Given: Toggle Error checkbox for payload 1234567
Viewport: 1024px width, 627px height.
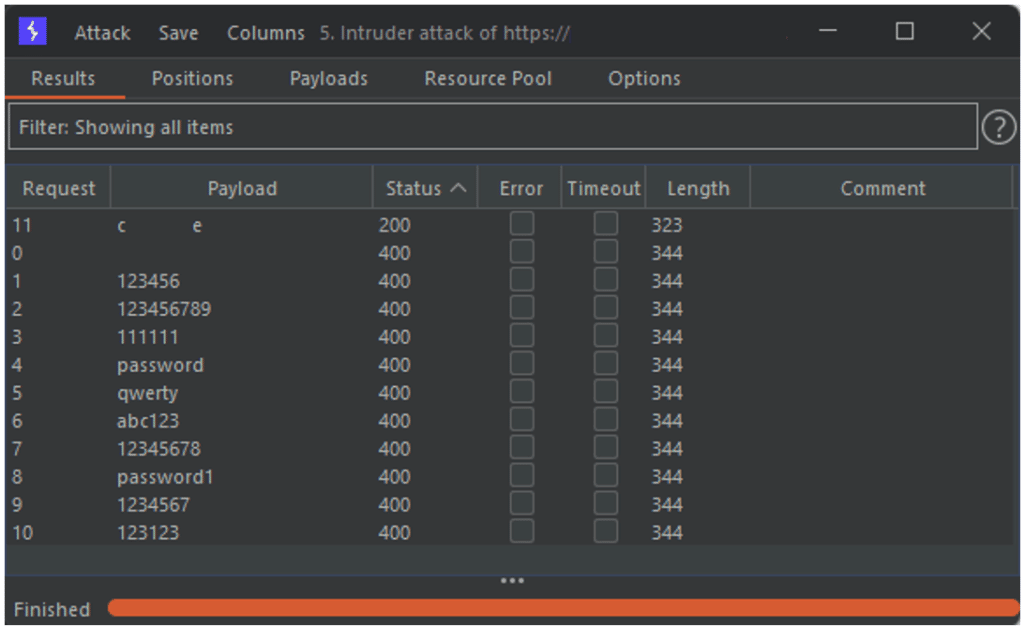Looking at the screenshot, I should 522,504.
